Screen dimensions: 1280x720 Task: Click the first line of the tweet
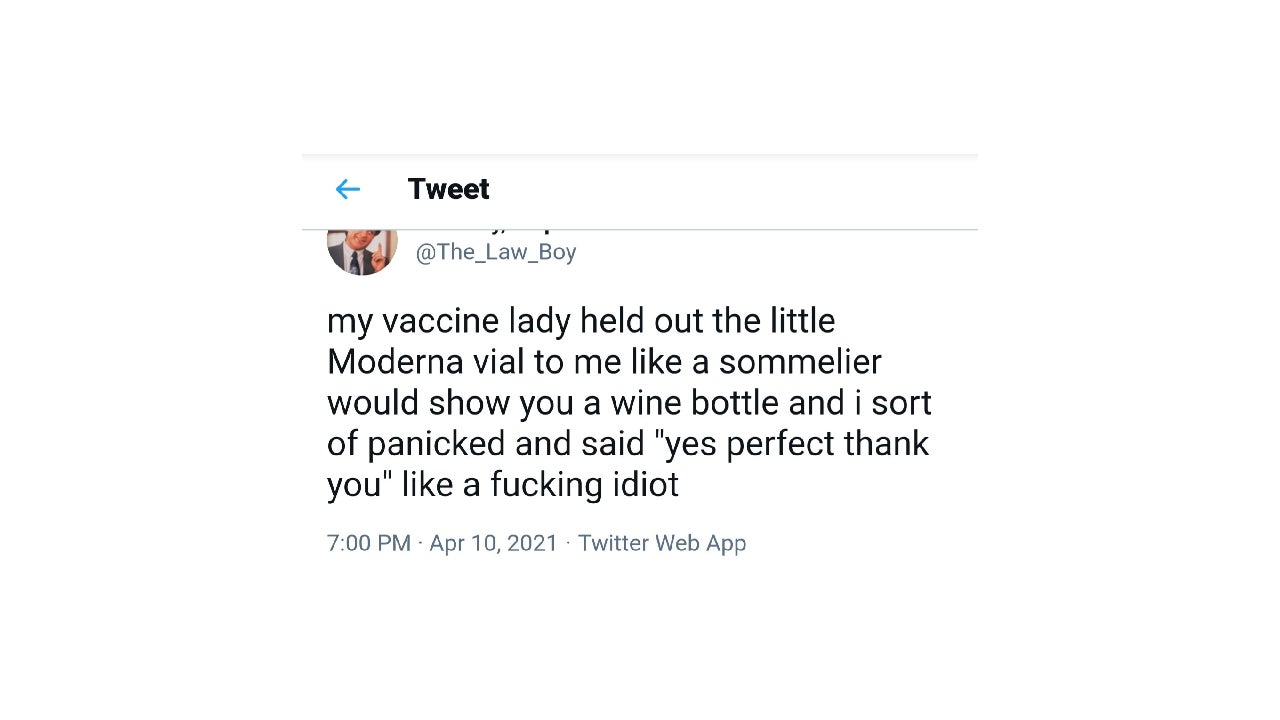580,320
